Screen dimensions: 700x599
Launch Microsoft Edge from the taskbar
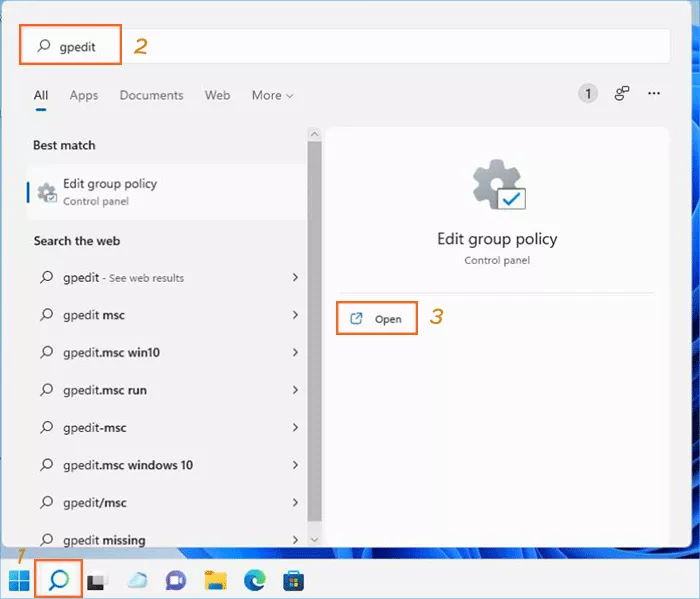pos(254,580)
